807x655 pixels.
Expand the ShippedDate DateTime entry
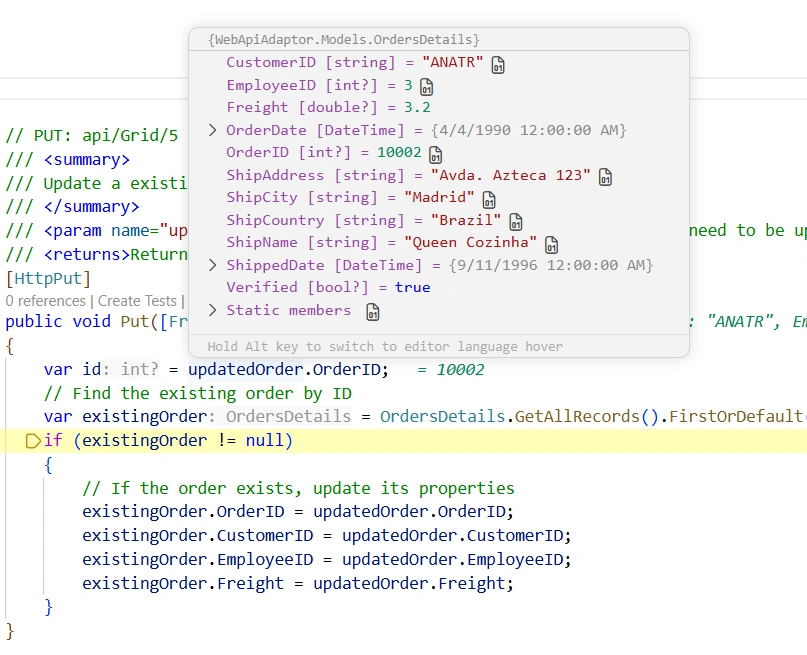pos(213,265)
